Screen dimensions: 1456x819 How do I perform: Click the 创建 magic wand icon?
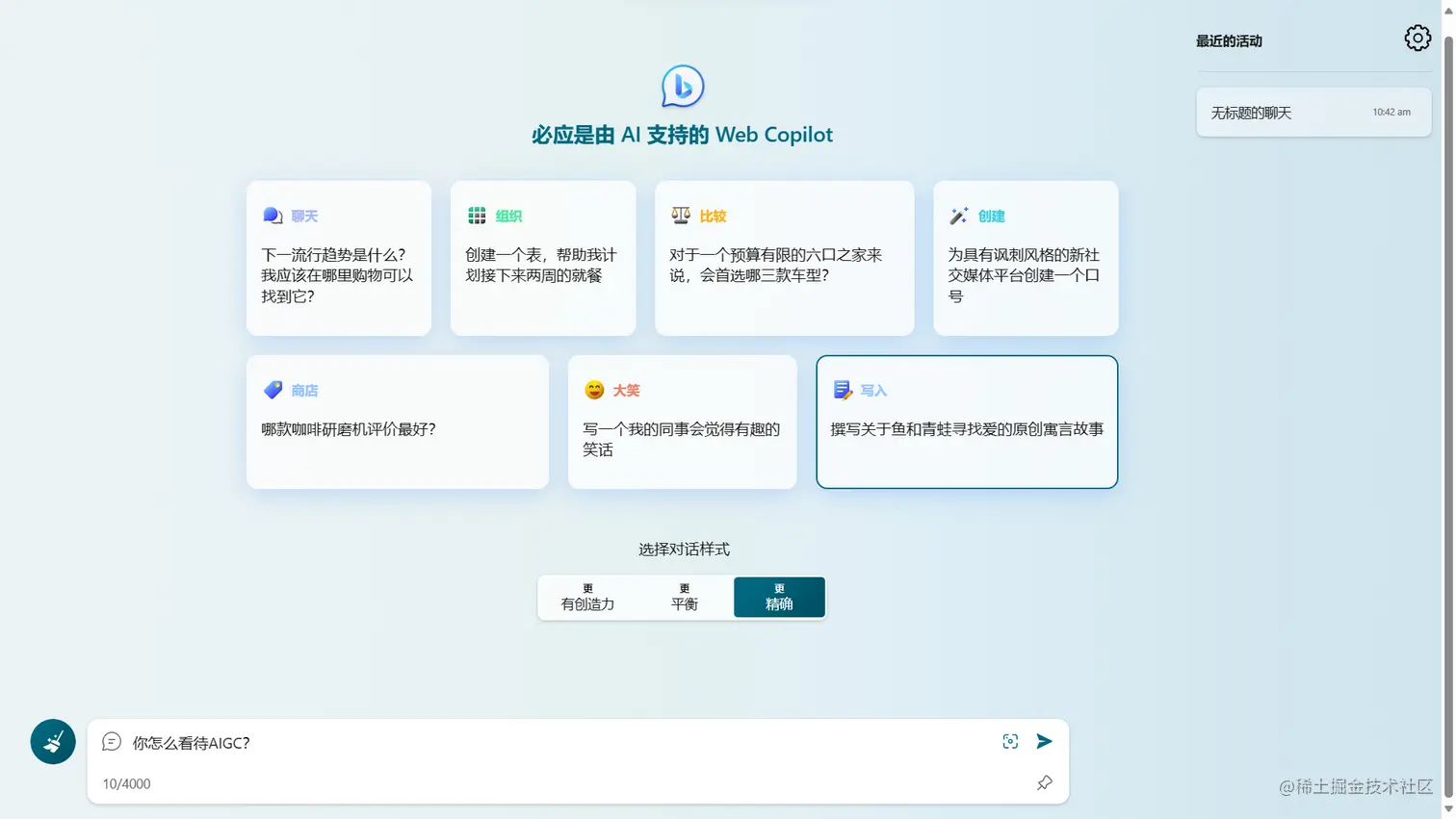coord(958,216)
